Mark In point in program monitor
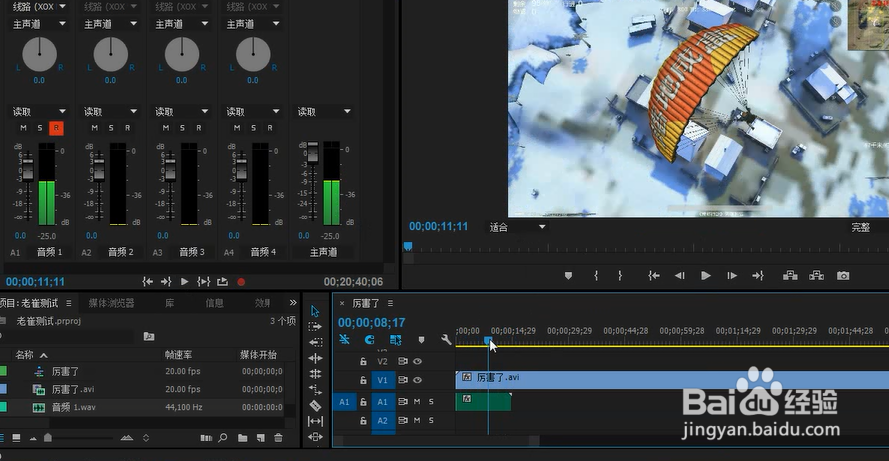 click(x=596, y=276)
